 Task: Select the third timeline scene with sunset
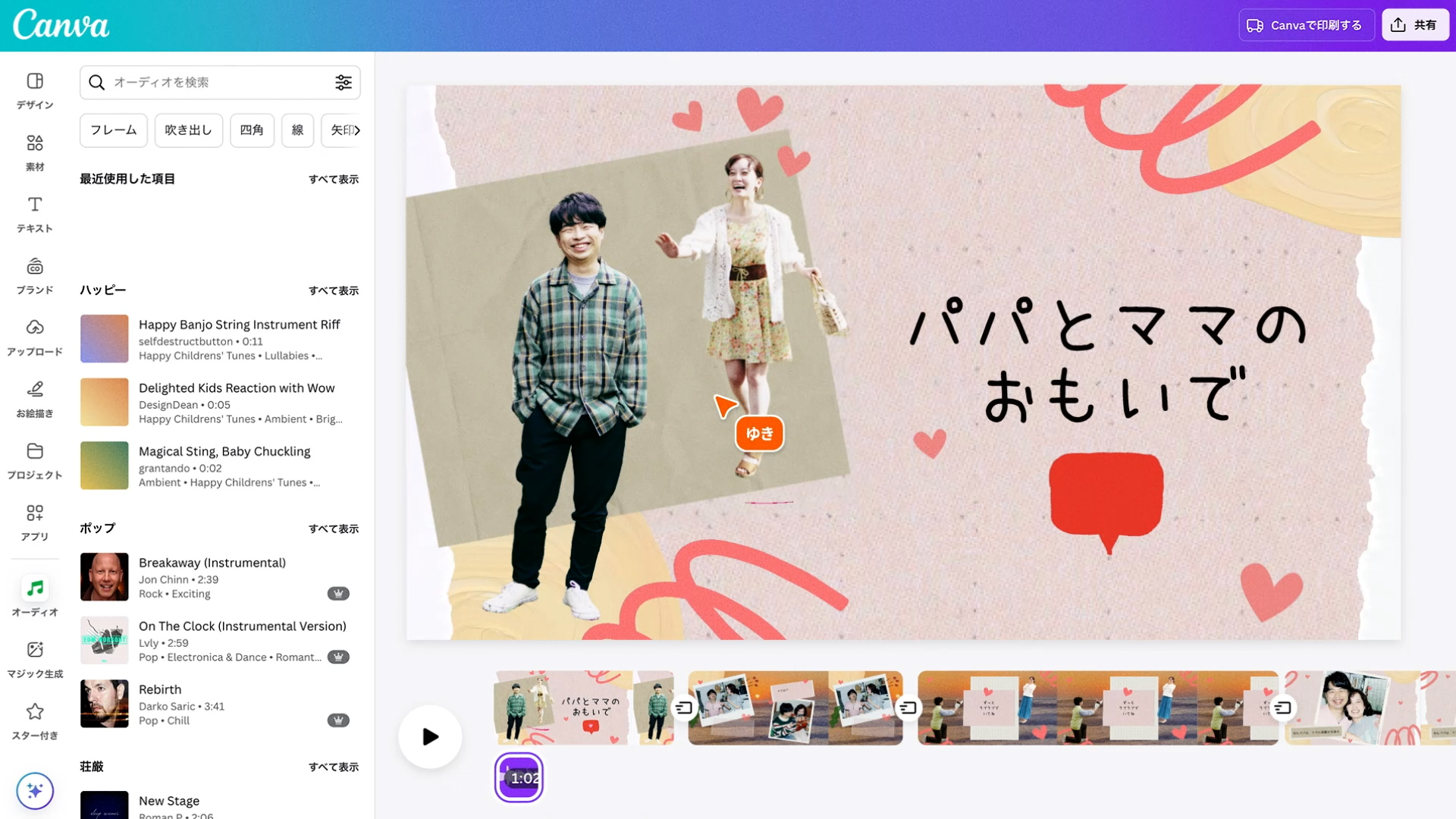coord(1097,708)
